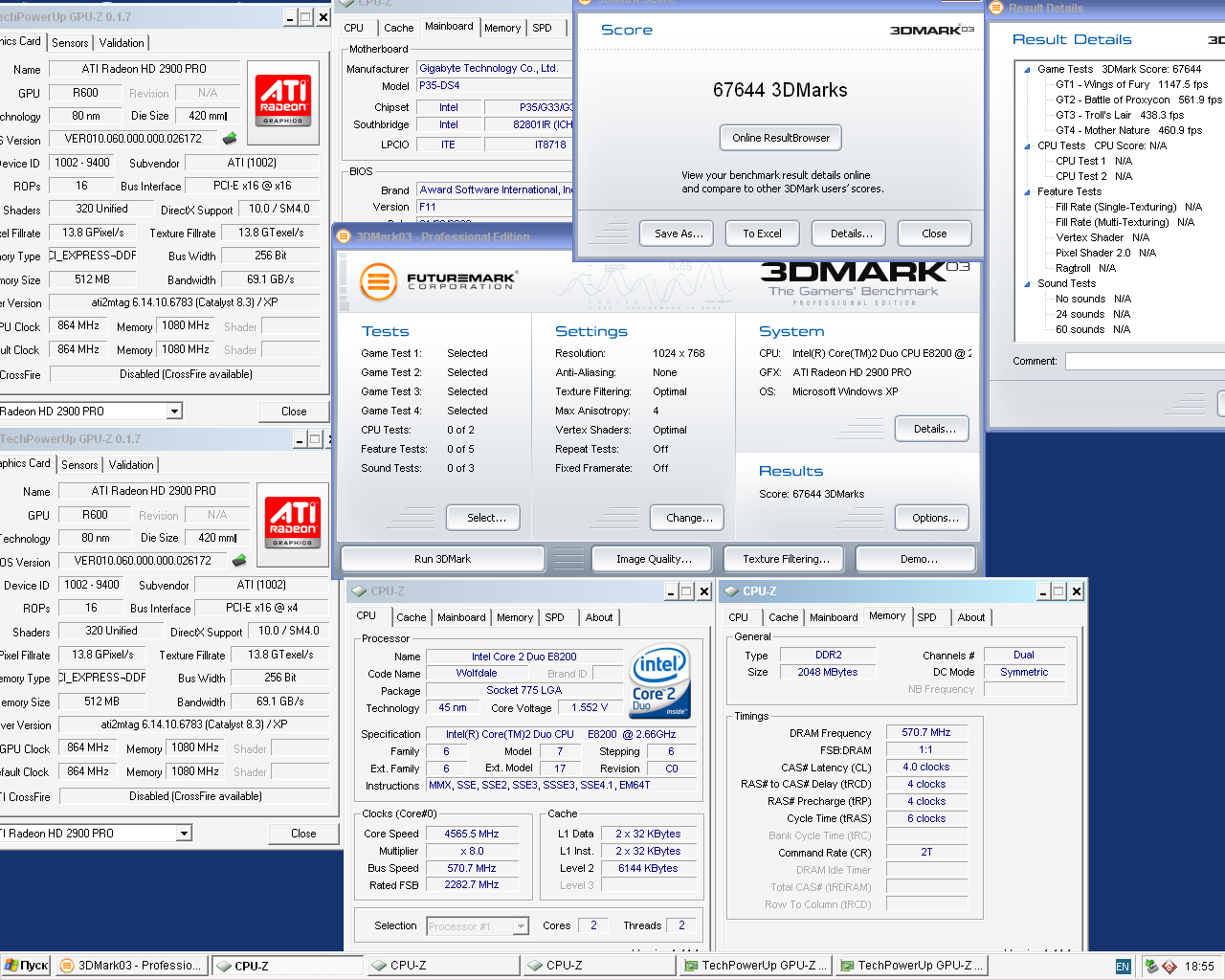Image resolution: width=1225 pixels, height=980 pixels.
Task: Select GT4 - Mother Nature result row
Action: 1128,130
